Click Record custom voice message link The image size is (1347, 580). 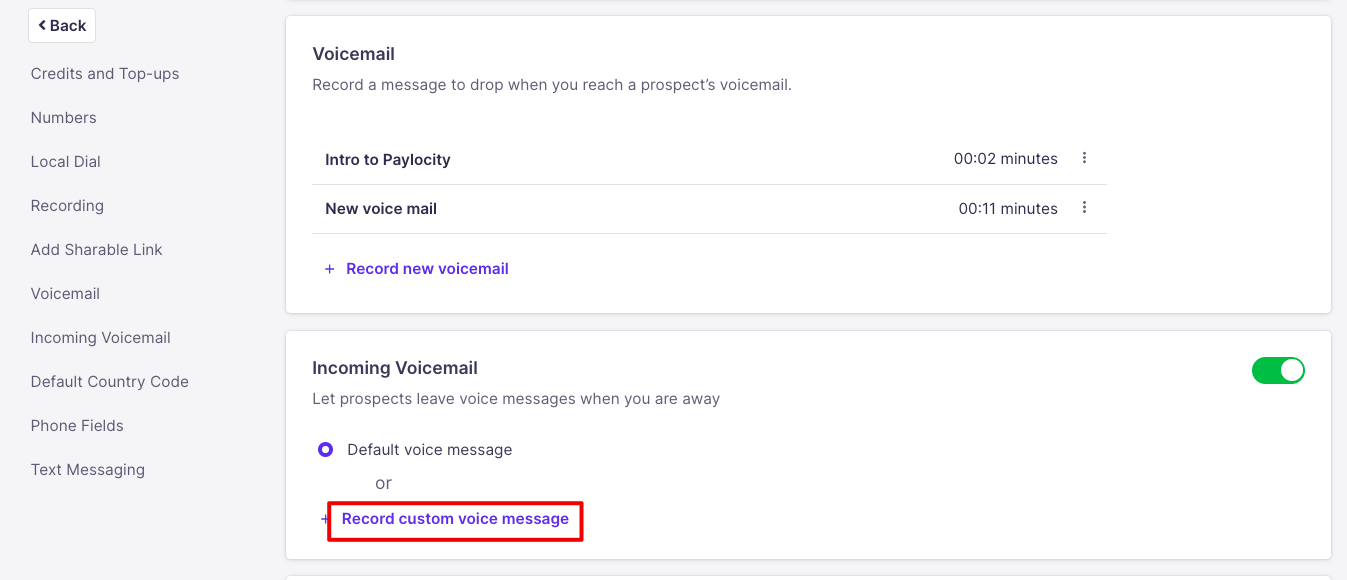(455, 519)
